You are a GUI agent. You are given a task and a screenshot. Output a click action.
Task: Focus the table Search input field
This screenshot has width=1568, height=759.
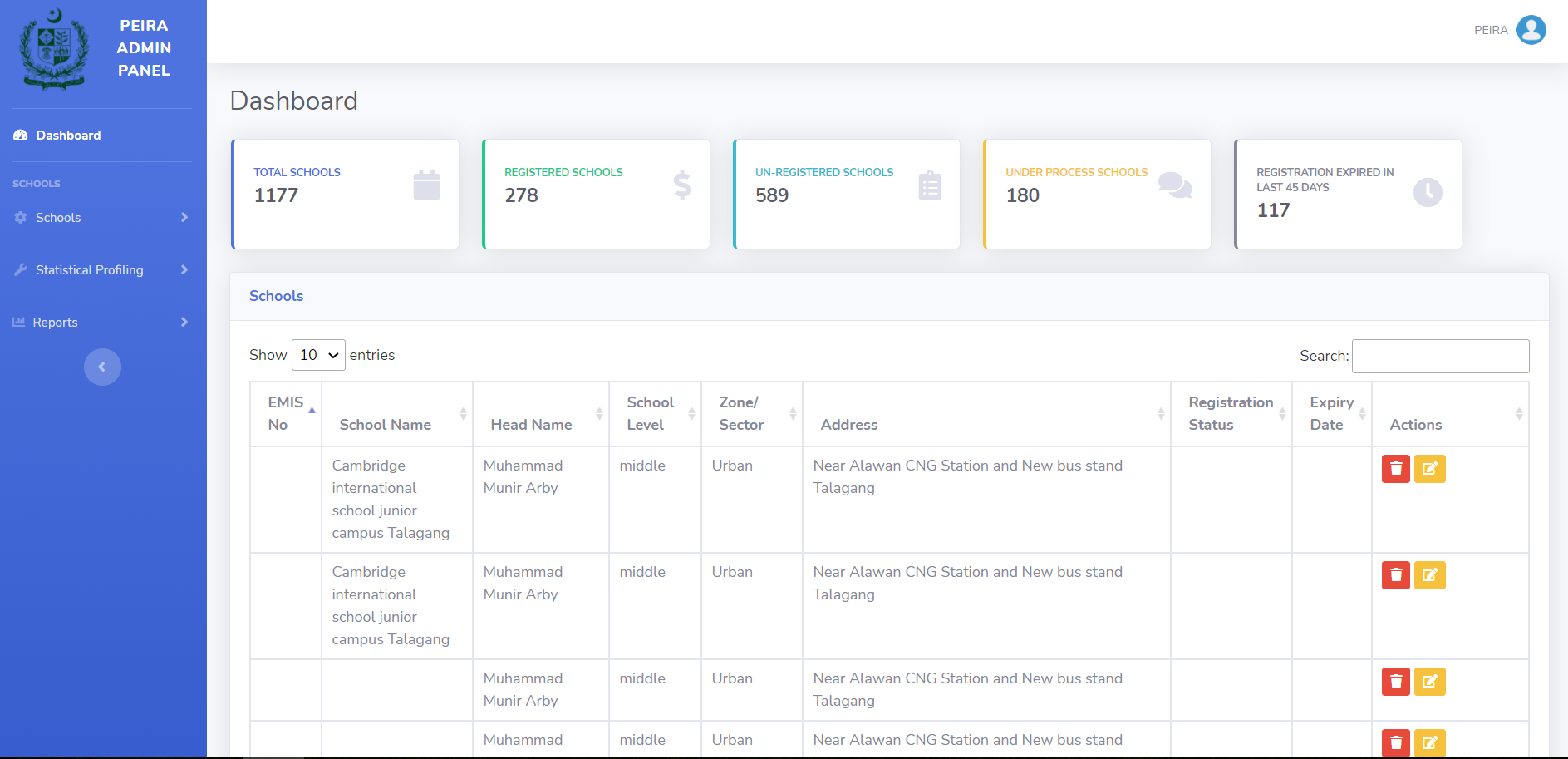1440,356
